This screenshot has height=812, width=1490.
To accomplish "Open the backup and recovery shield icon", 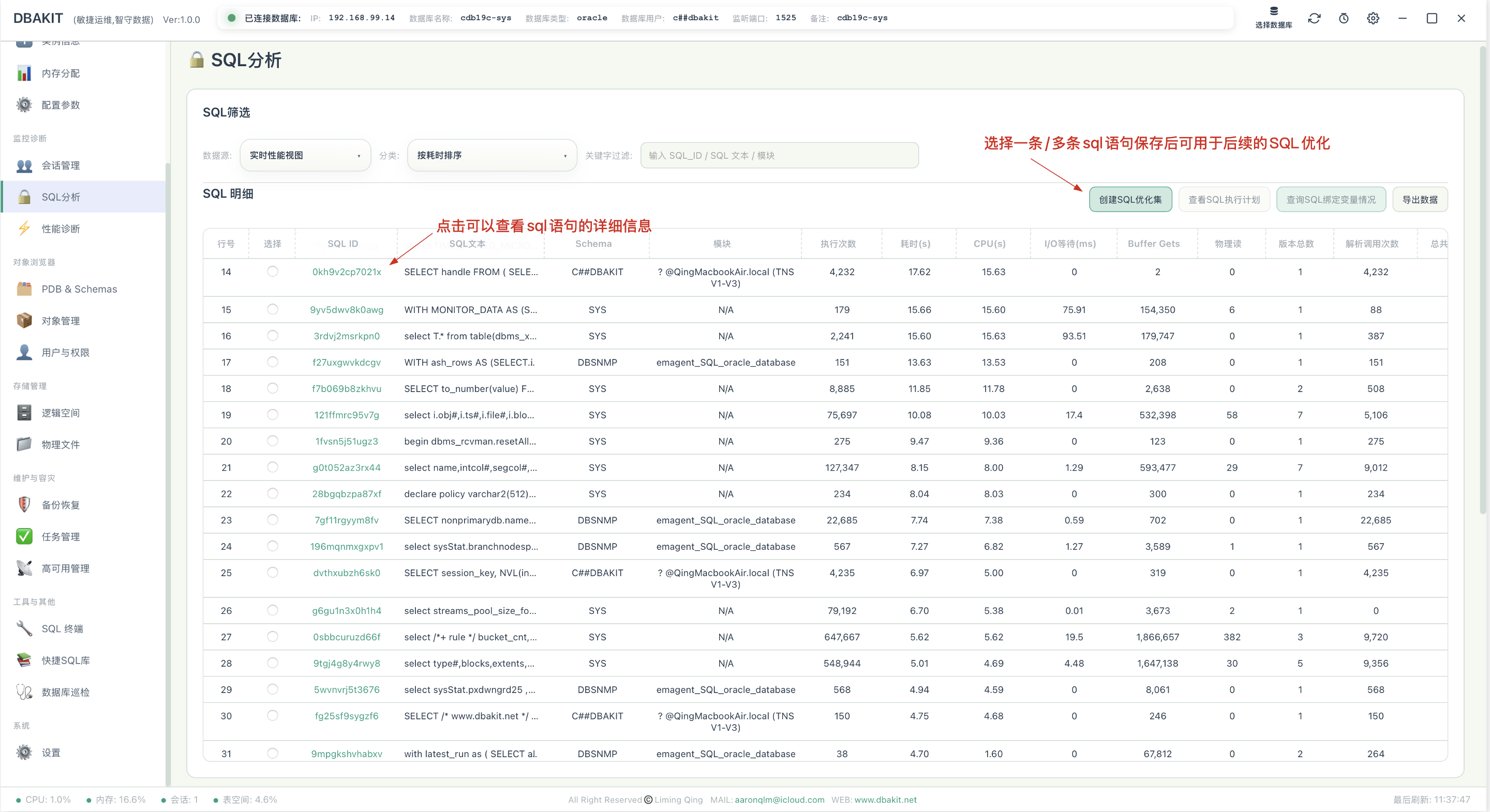I will (24, 504).
